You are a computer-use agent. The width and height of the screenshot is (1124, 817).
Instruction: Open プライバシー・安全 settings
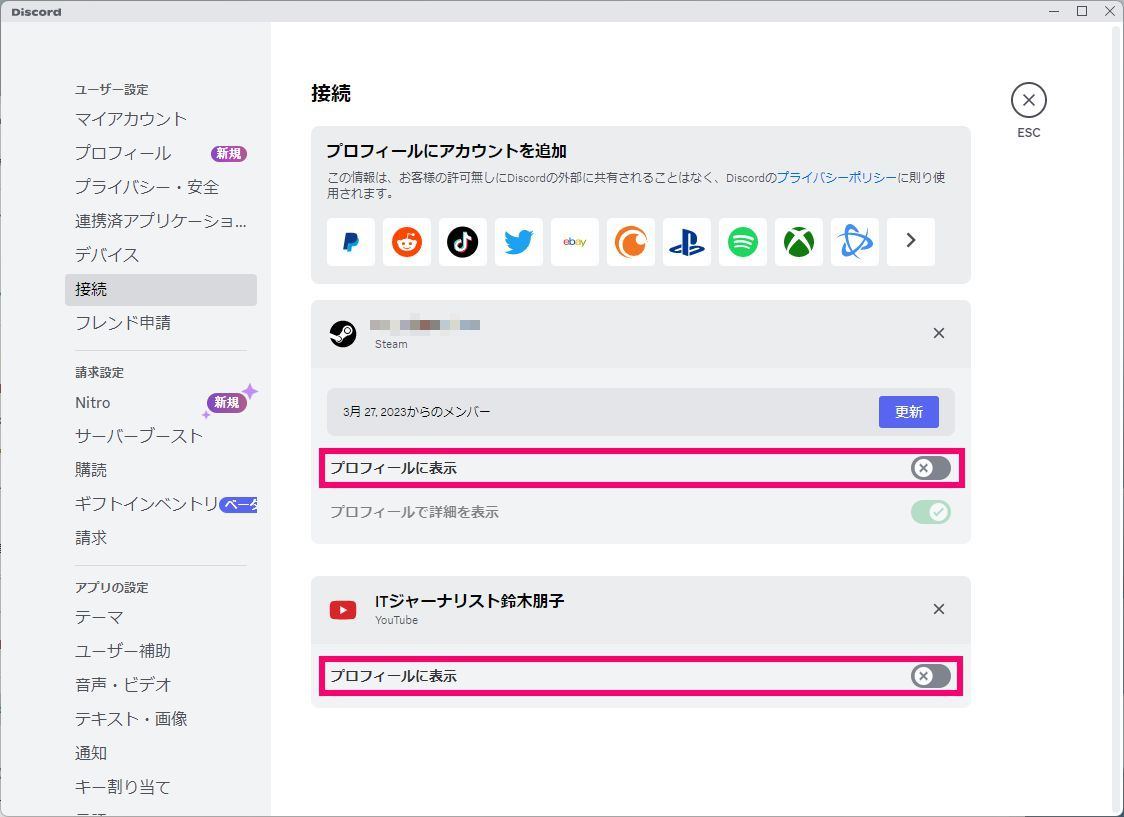[x=161, y=187]
